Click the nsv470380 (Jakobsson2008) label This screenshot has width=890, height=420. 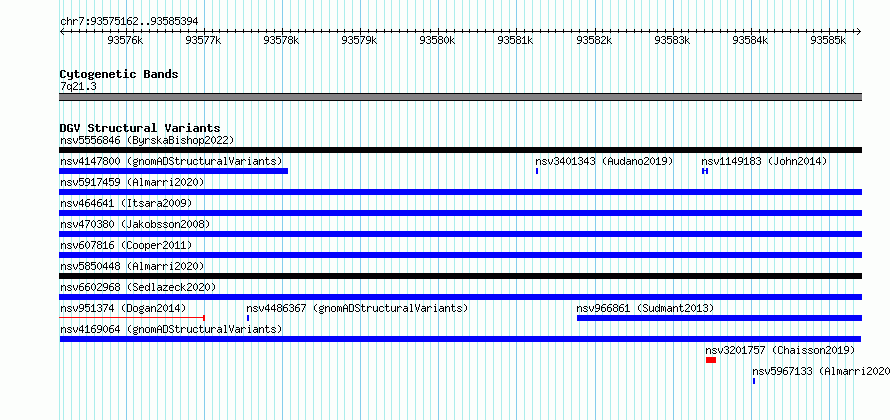pos(135,224)
